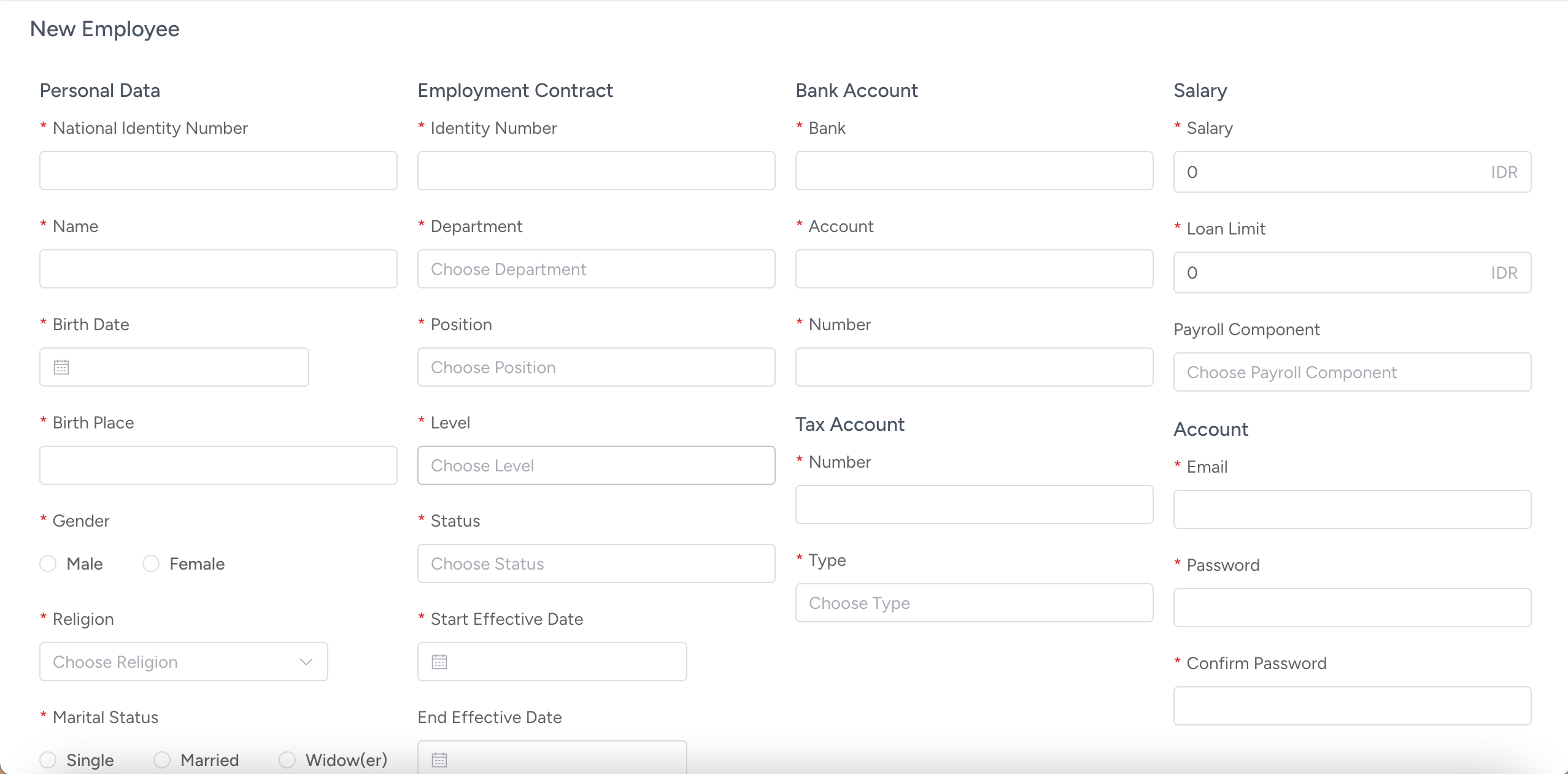Expand the Choose Payroll Component selector
The width and height of the screenshot is (1568, 774).
click(x=1352, y=372)
